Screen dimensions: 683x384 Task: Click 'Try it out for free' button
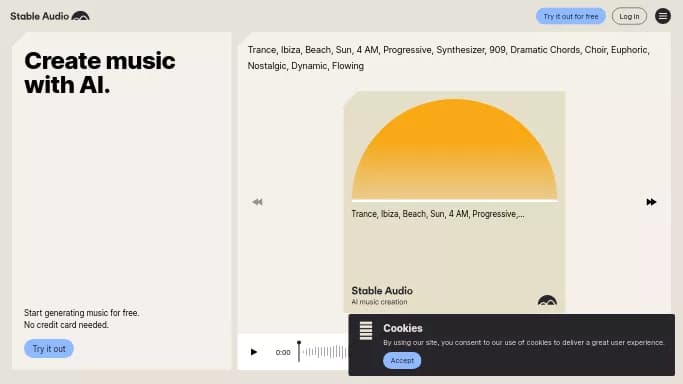(571, 16)
